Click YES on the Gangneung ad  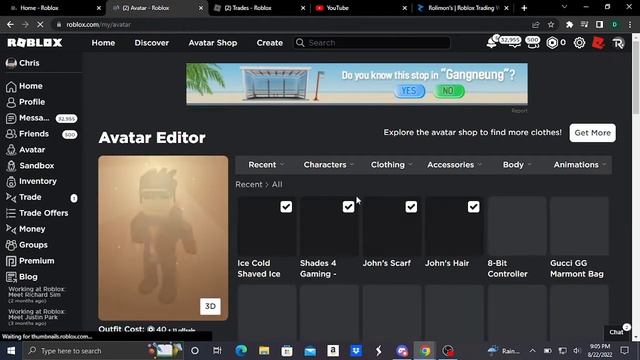point(409,91)
